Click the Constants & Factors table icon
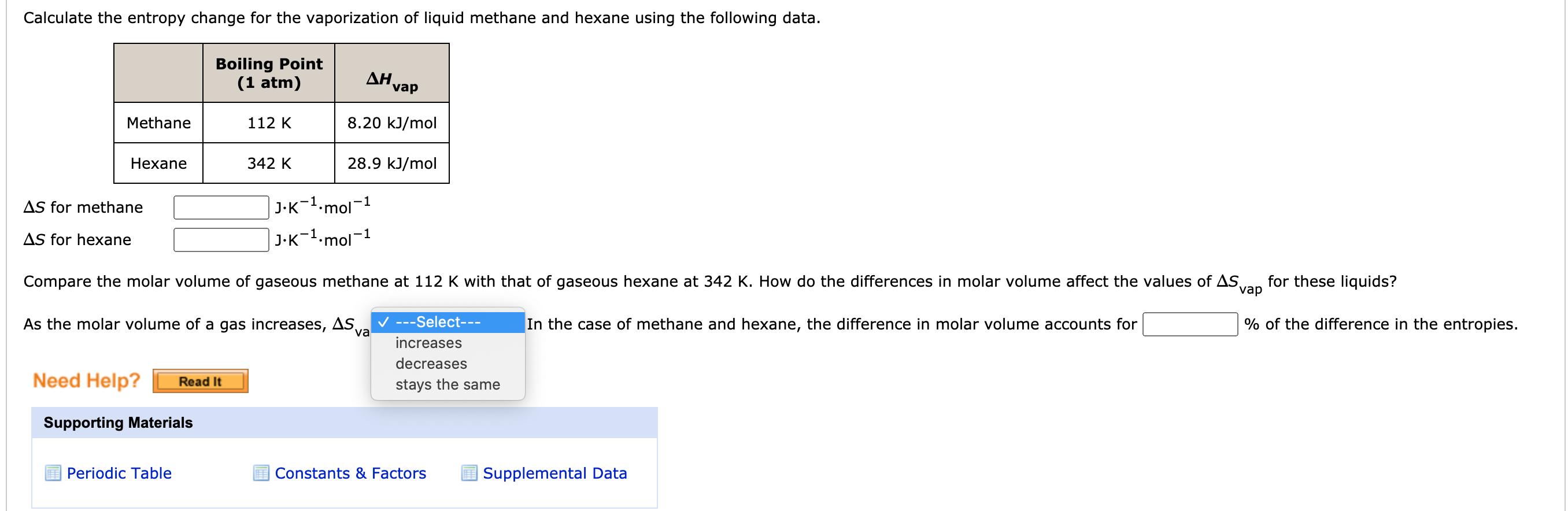The image size is (1568, 511). (261, 473)
